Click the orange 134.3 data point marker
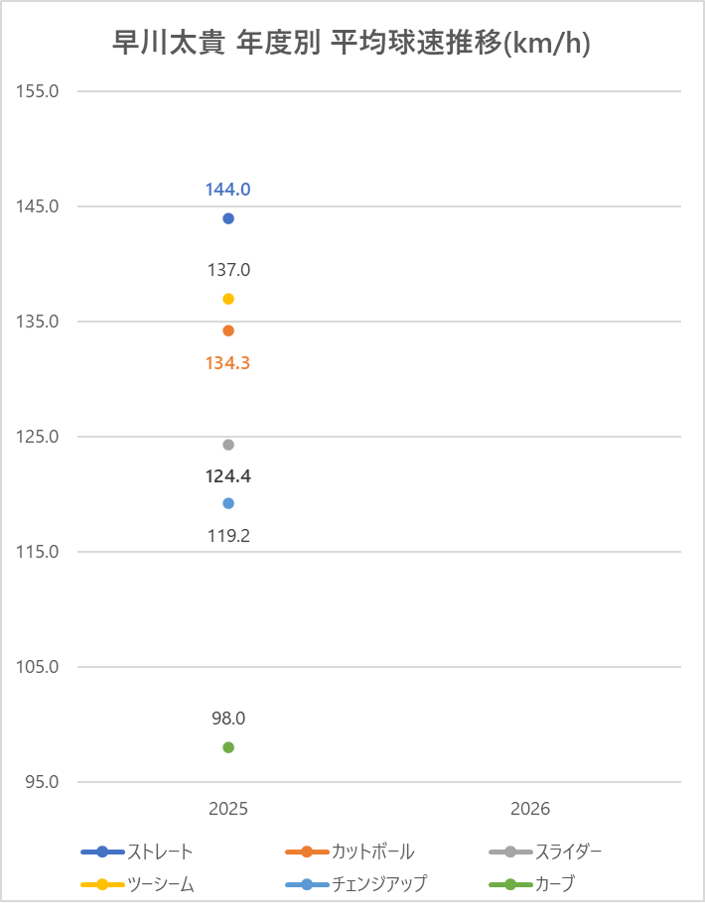Screen dimensions: 705x903 point(228,330)
